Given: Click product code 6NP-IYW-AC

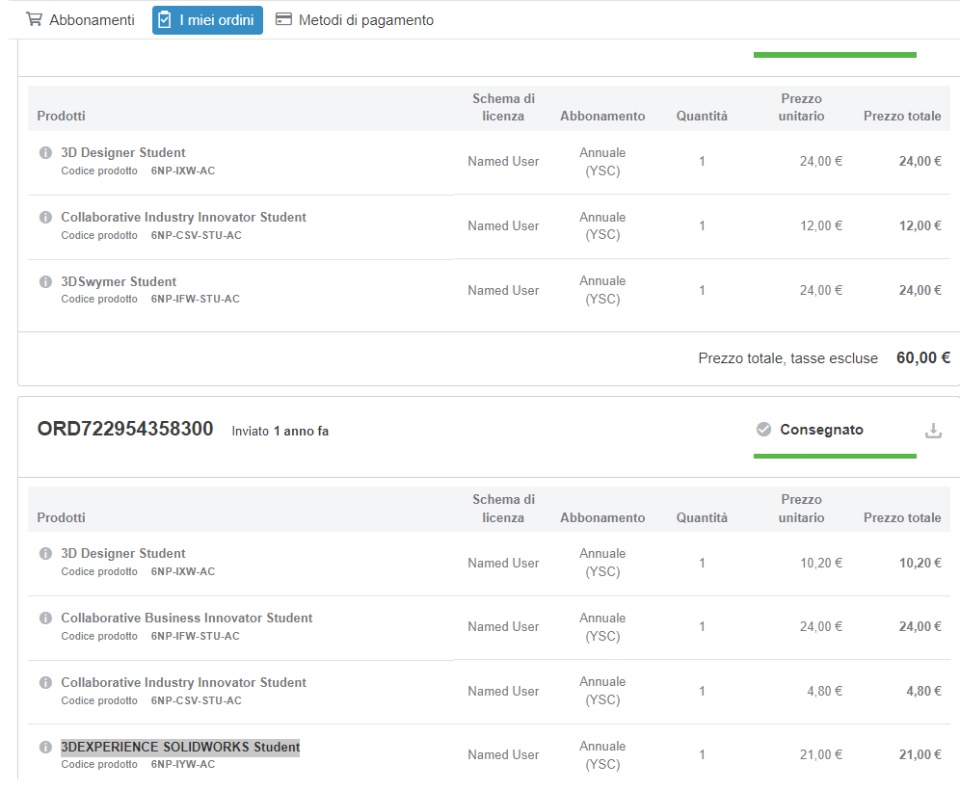Looking at the screenshot, I should (182, 765).
